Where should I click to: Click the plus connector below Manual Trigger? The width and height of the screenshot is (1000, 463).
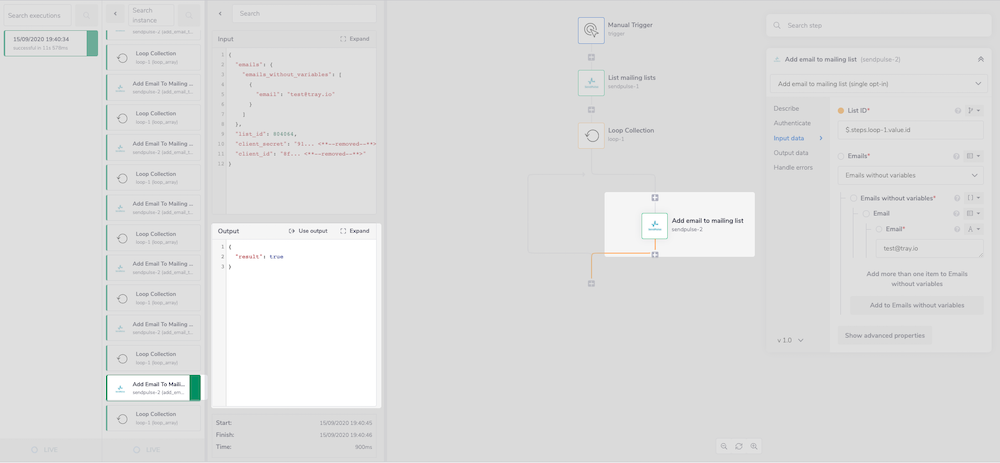(x=591, y=57)
